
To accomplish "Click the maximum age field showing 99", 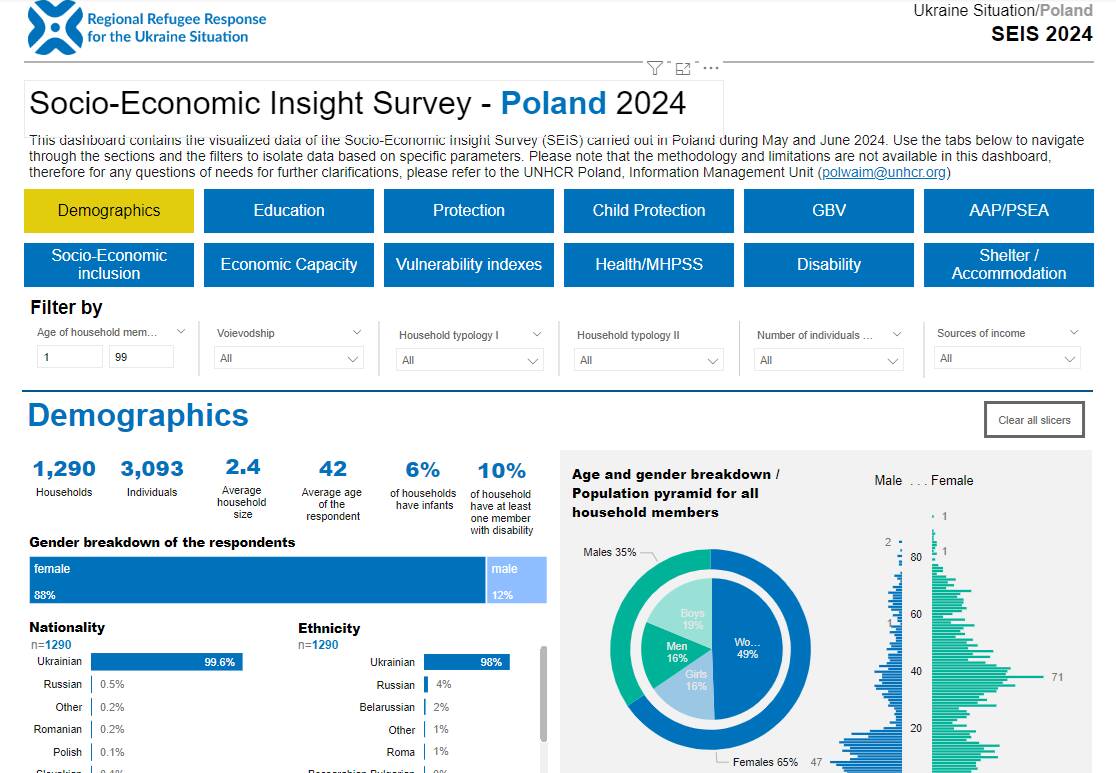I will (141, 357).
